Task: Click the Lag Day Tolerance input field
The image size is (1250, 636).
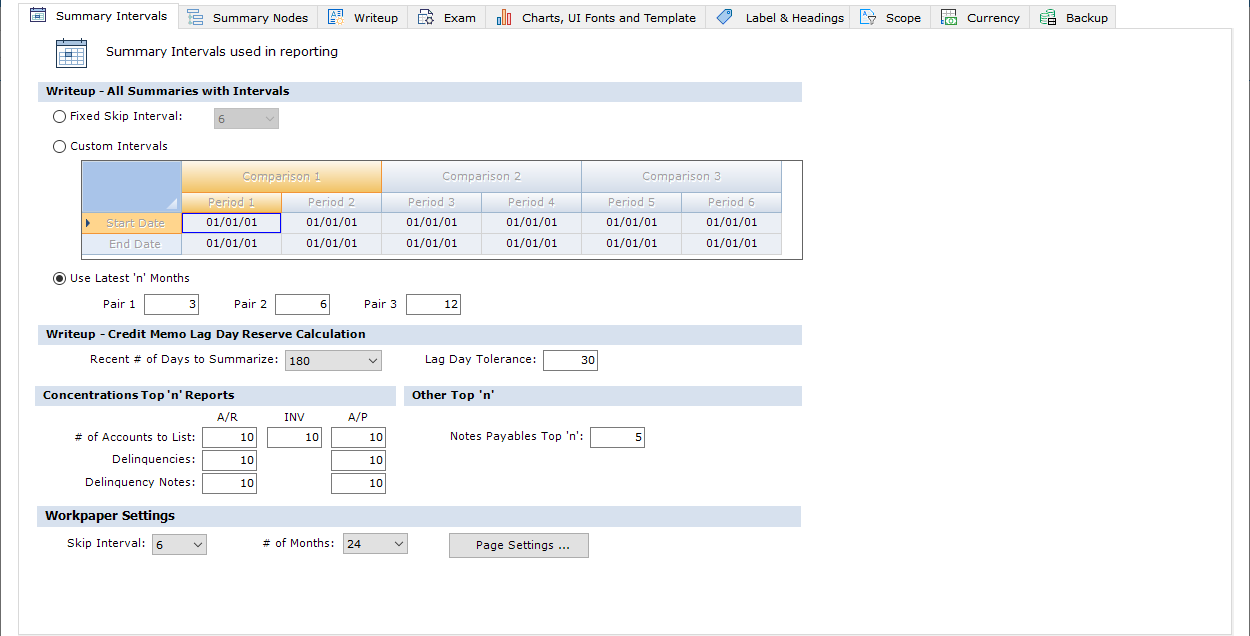Action: [x=570, y=361]
